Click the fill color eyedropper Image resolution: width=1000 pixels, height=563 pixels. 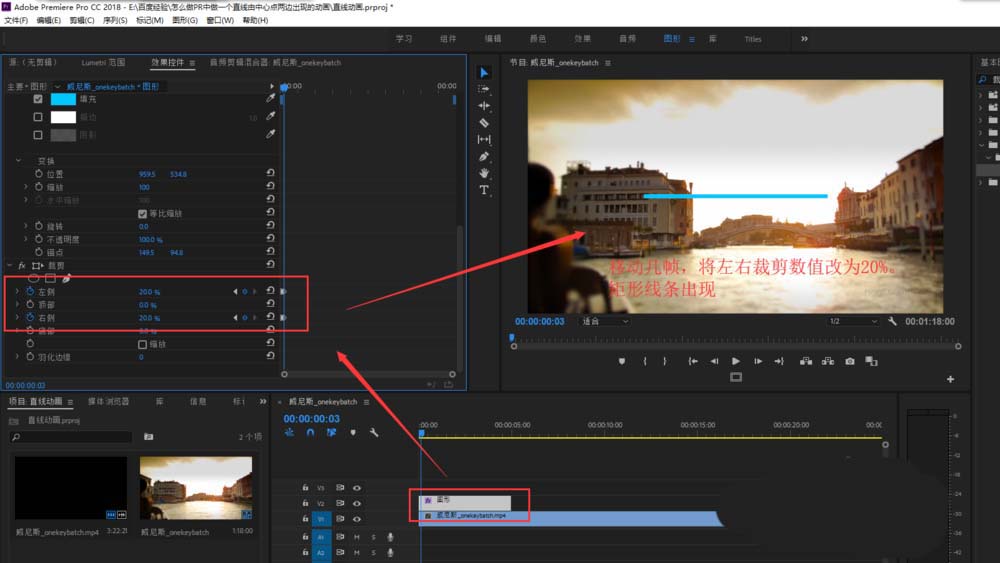pyautogui.click(x=270, y=98)
